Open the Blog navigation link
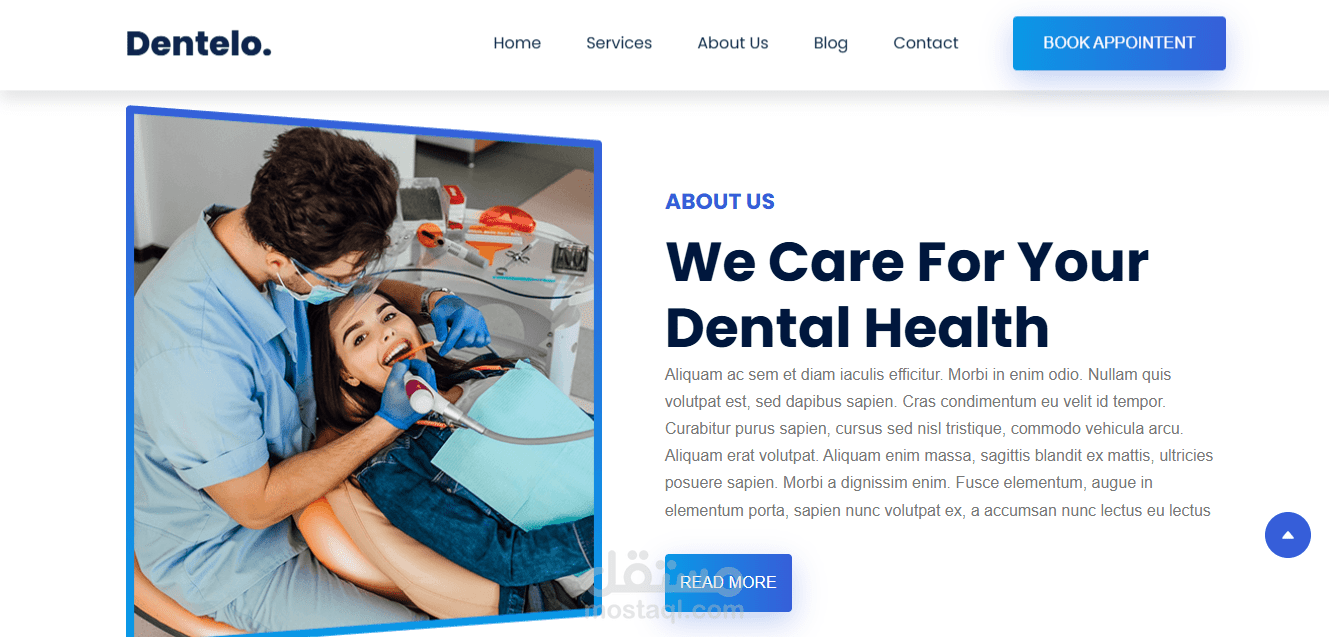 [831, 43]
